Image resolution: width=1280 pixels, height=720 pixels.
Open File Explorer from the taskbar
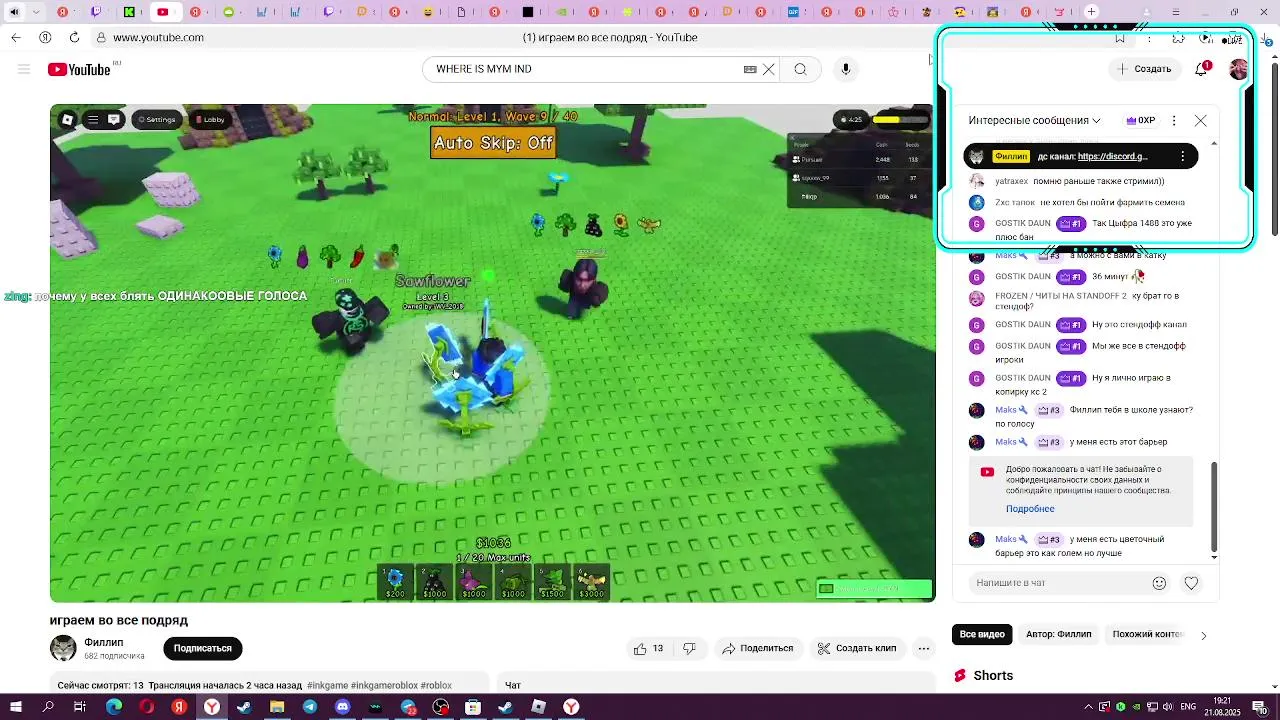(x=277, y=707)
